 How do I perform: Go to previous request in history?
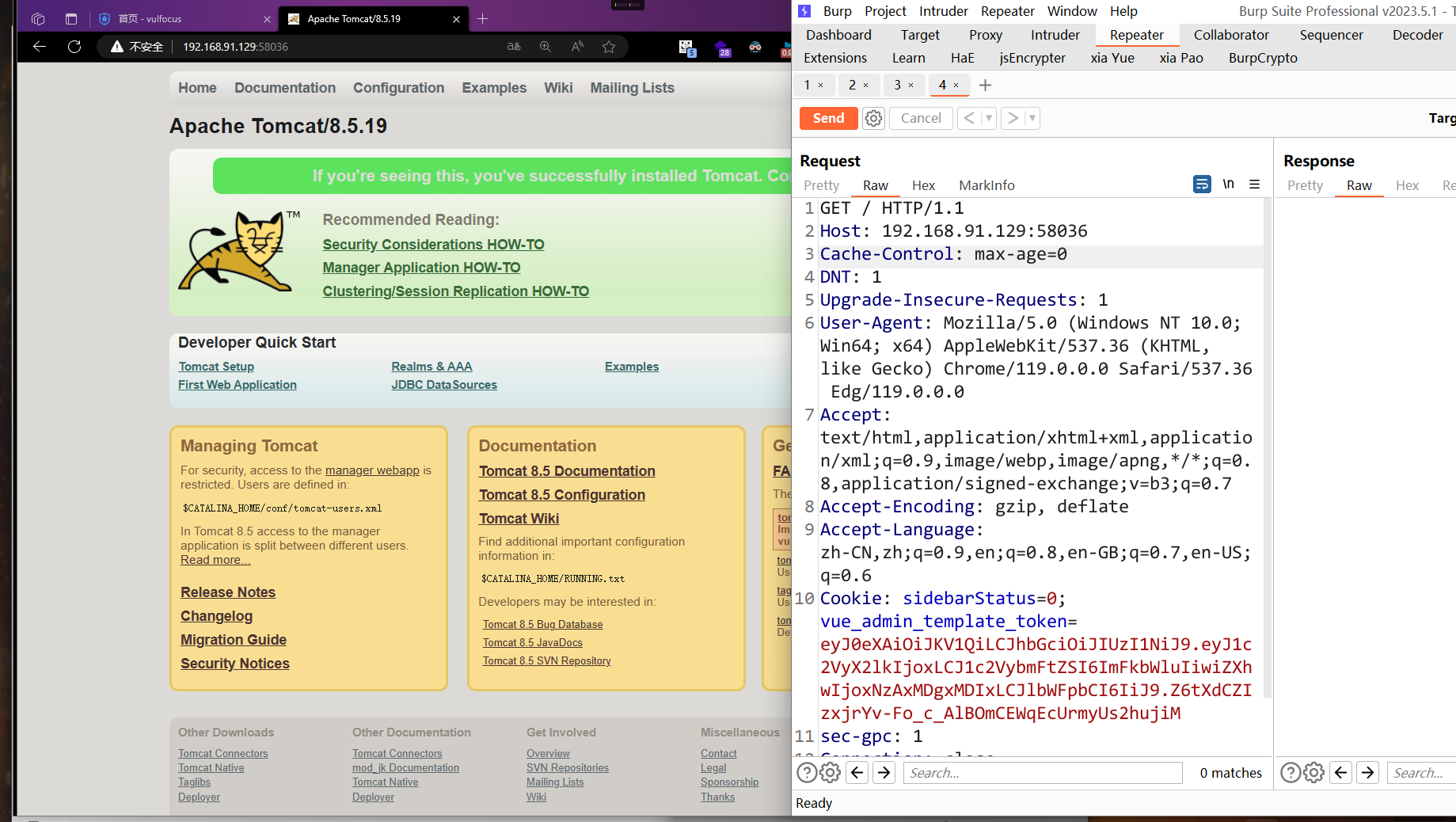coord(969,118)
